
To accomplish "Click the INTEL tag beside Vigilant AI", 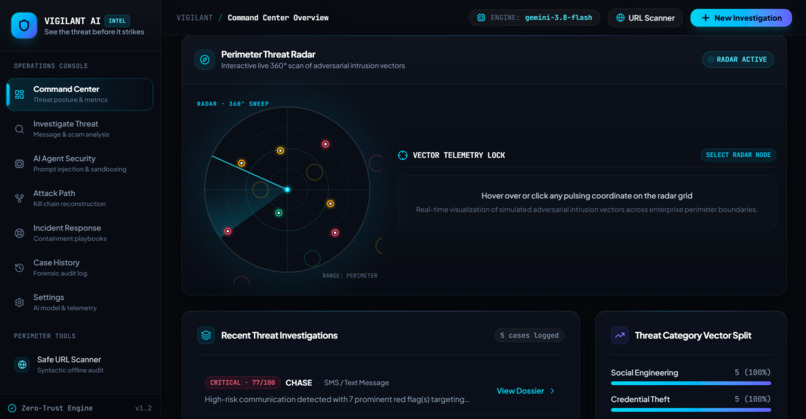I will 117,21.
